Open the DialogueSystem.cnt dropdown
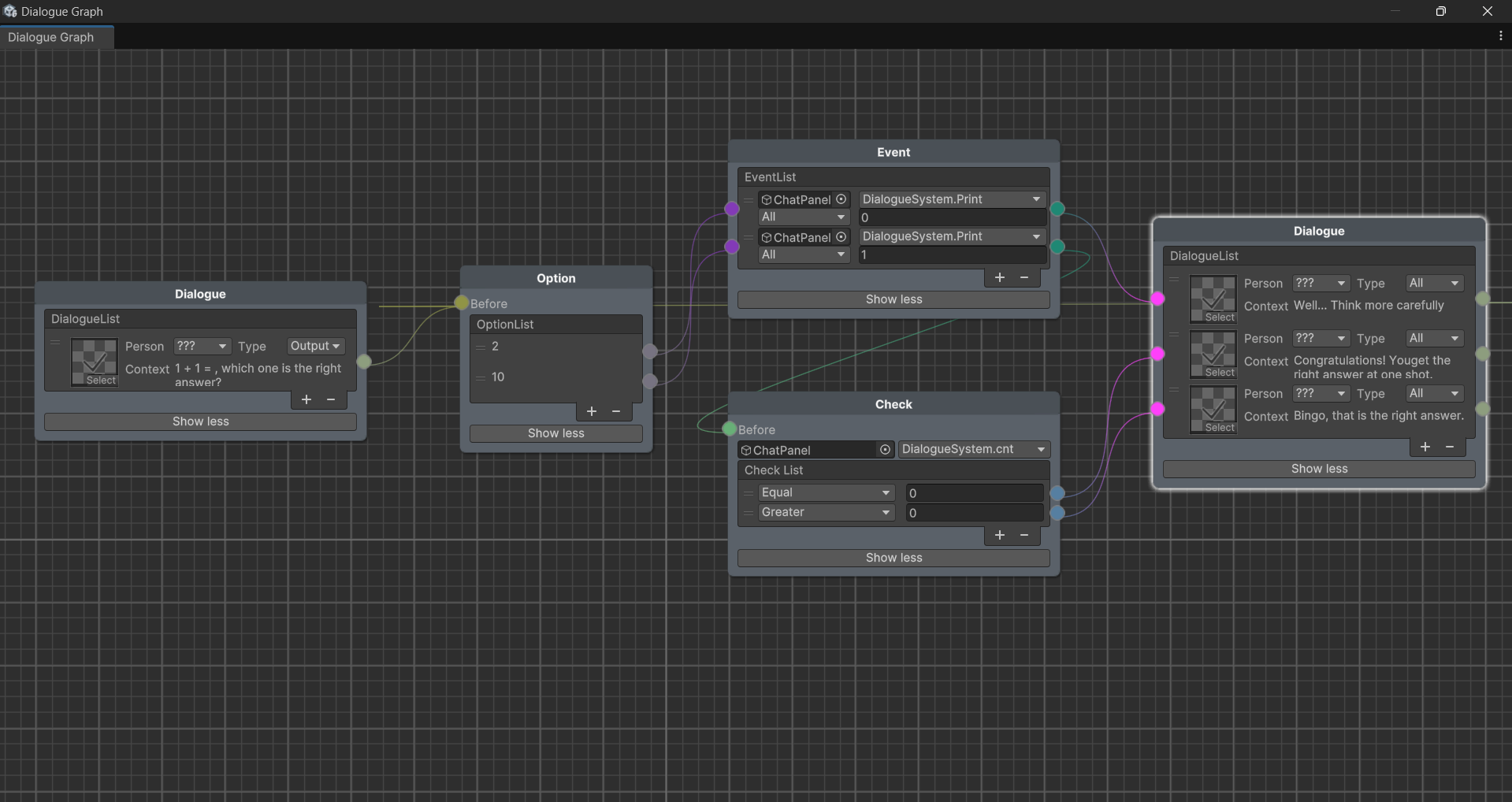 (973, 449)
